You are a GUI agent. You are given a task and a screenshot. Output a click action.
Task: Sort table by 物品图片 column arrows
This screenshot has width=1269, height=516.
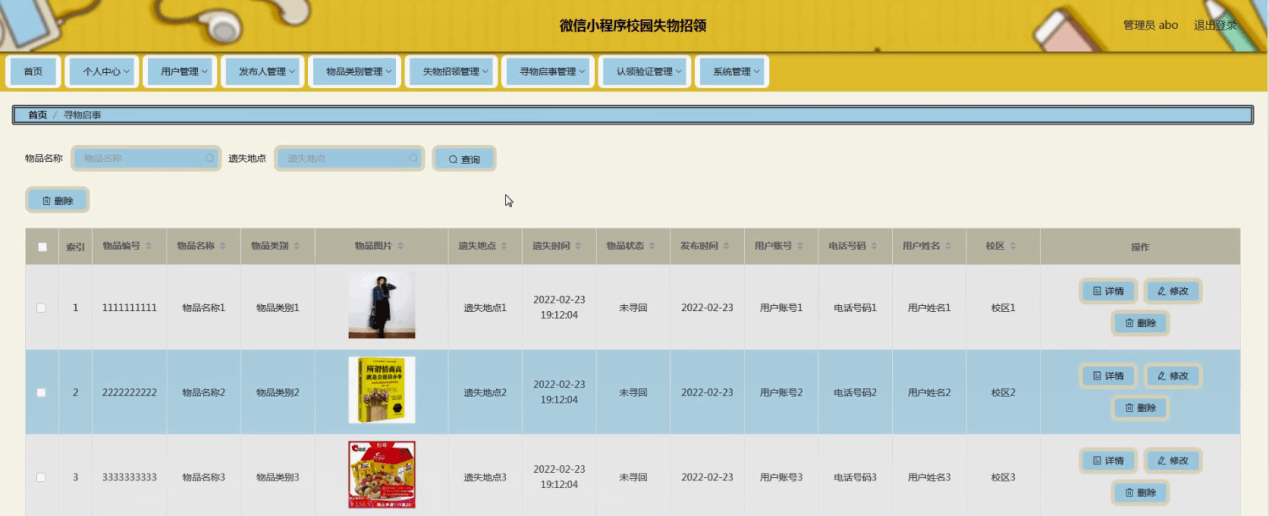pos(401,246)
